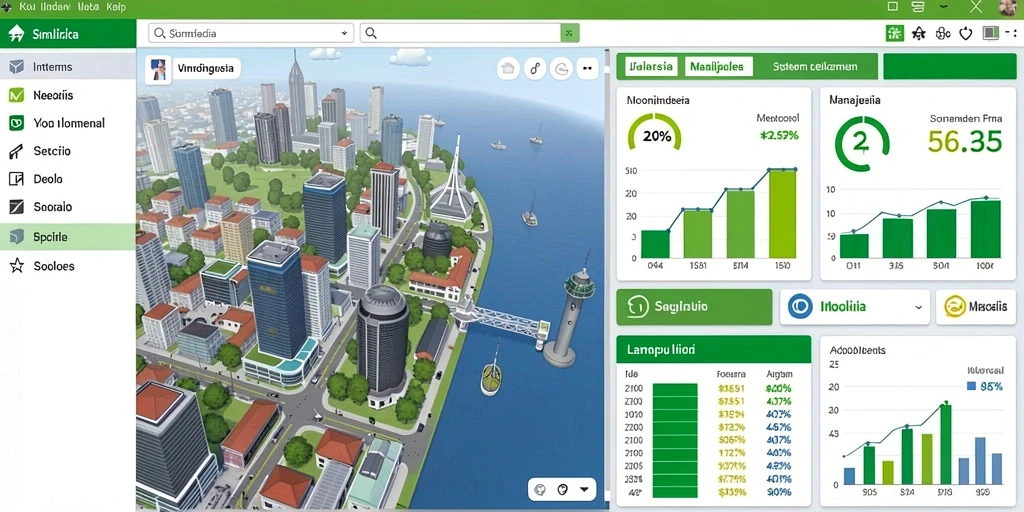Open the Inlooliria dropdown chevron
Viewport: 1024px width, 512px height.
[x=918, y=306]
